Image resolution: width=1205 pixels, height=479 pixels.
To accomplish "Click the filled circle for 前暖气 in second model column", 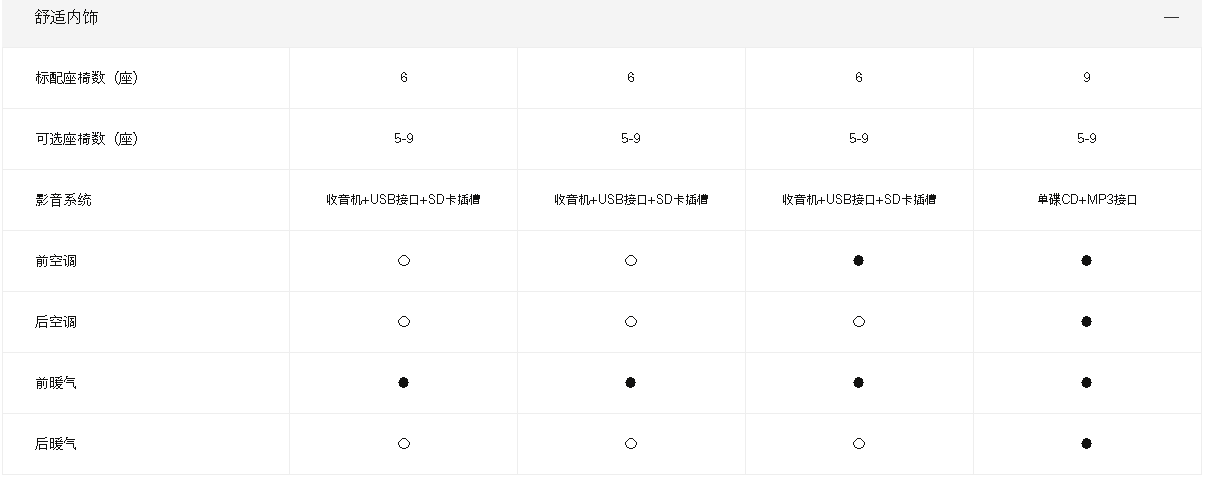I will click(631, 383).
